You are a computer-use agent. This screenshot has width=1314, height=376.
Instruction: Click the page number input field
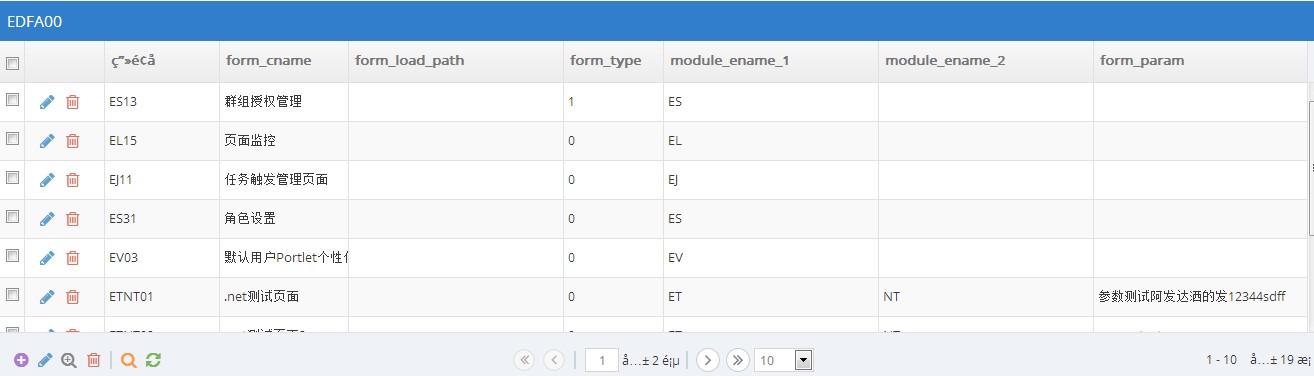[x=602, y=360]
